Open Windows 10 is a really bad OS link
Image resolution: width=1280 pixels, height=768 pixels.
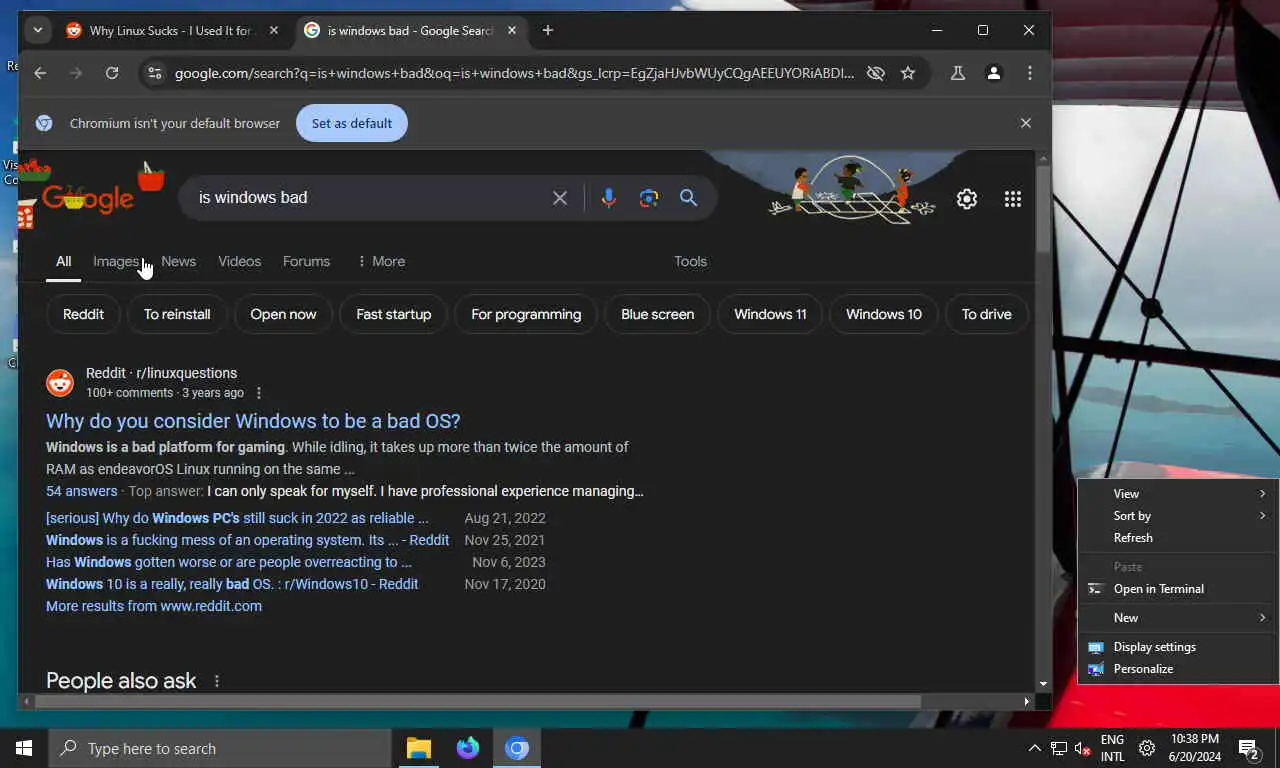232,584
